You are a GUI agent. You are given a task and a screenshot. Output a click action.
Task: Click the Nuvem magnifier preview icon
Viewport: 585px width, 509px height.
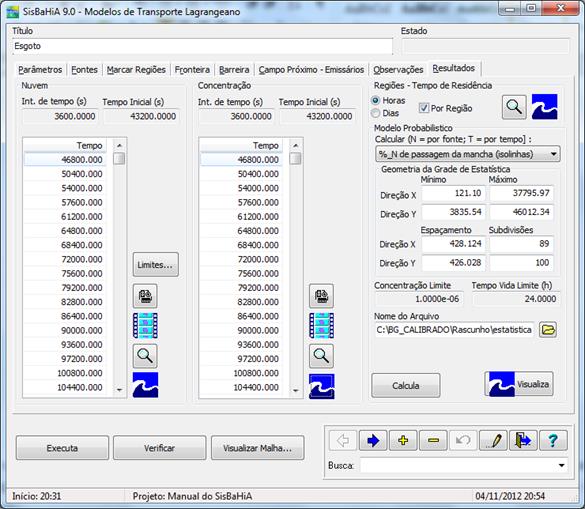click(x=145, y=356)
